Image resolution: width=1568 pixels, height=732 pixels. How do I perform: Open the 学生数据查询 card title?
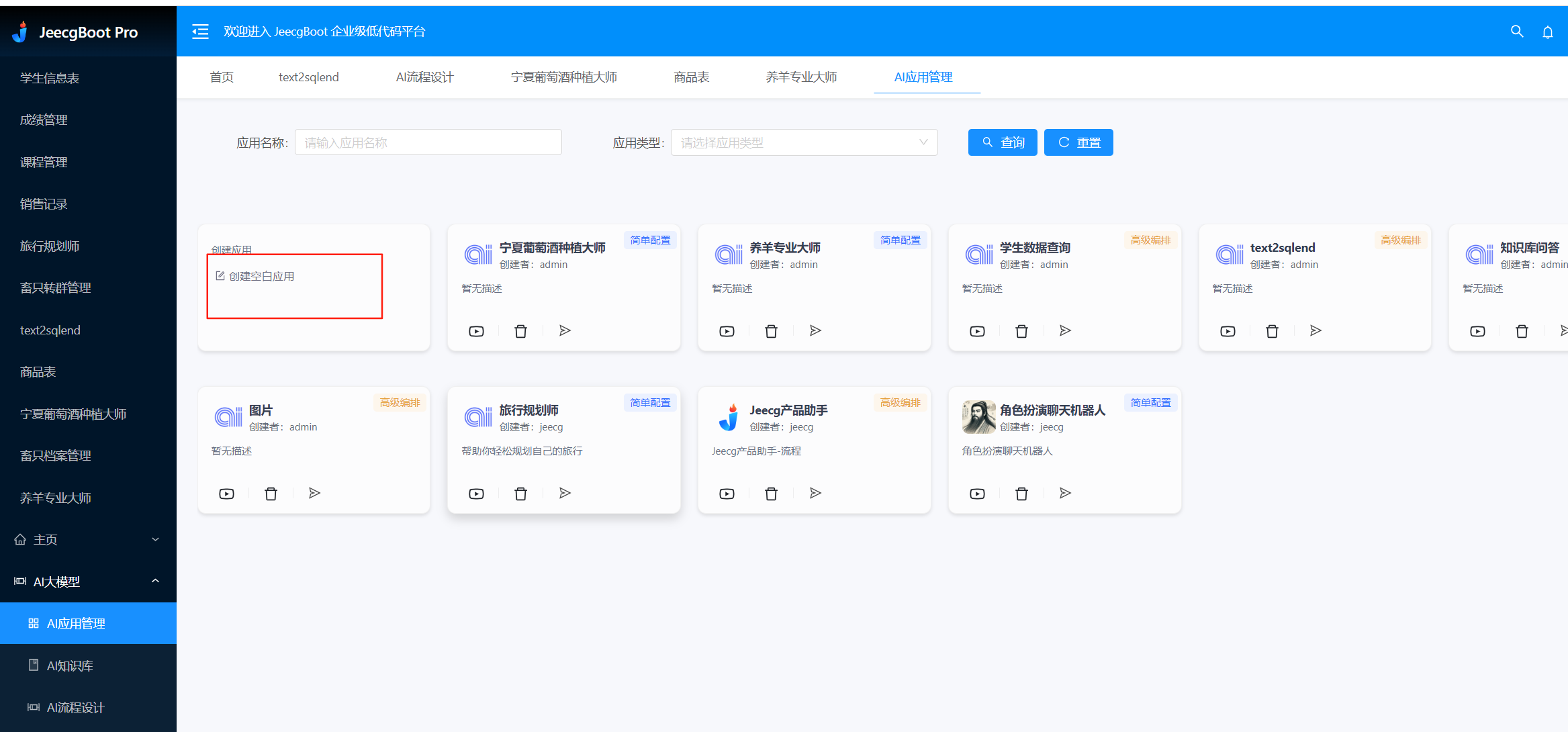(x=1035, y=247)
